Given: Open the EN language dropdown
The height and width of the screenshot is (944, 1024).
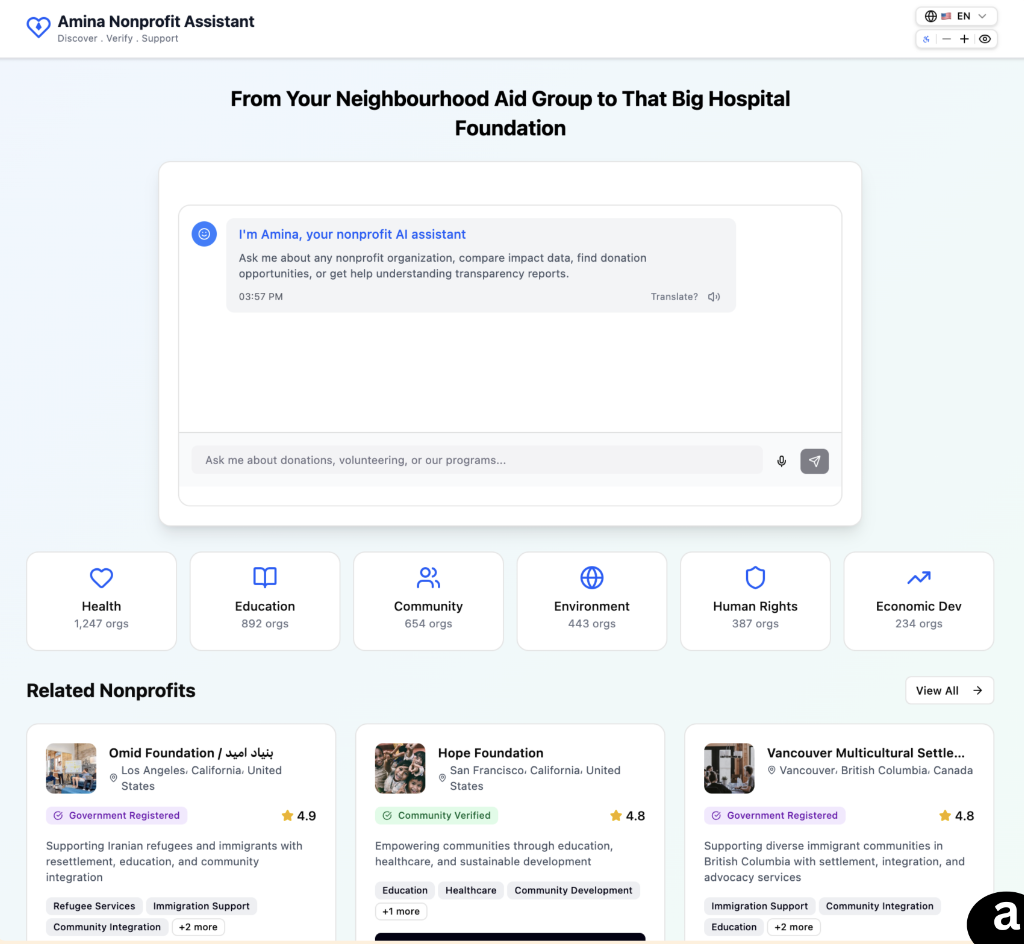Looking at the screenshot, I should (956, 16).
